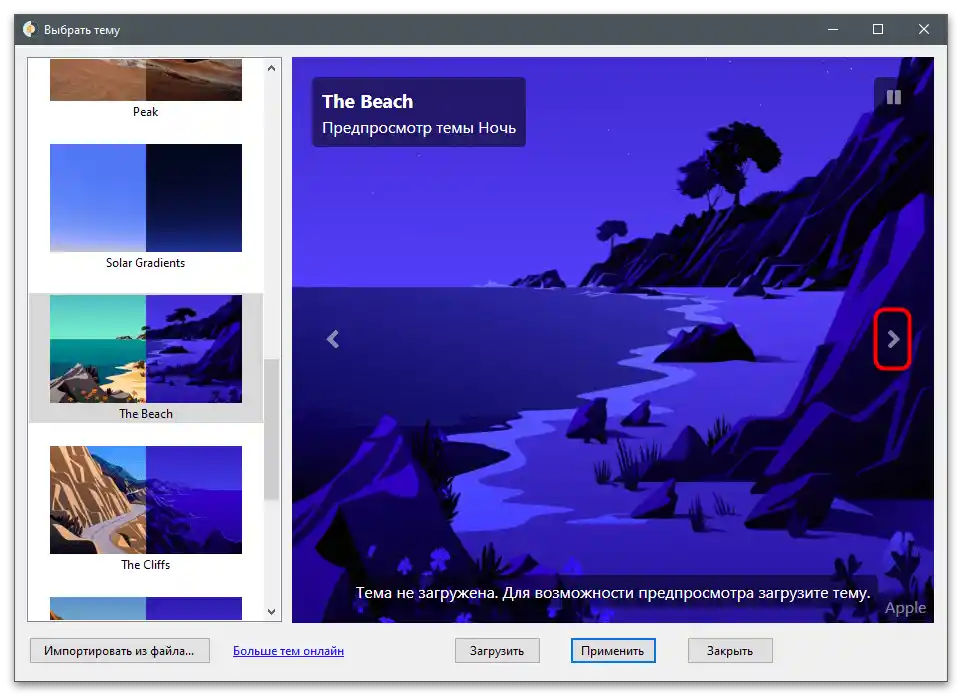Click the Предпросмотр темы Ночь caption
Screen dimensions: 962x696
click(x=419, y=128)
